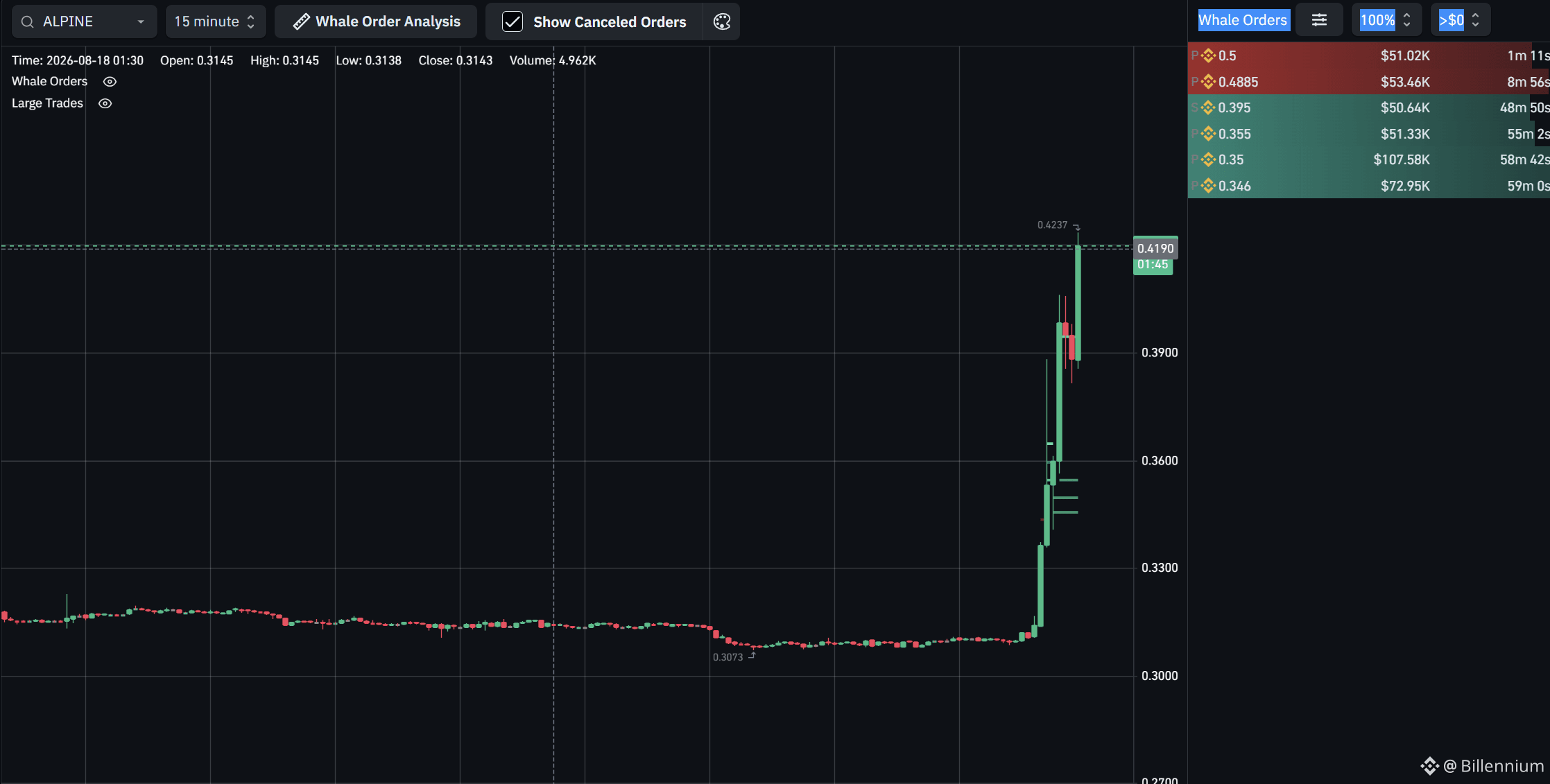Open the filter sliders settings icon
This screenshot has width=1550, height=784.
pos(1319,20)
